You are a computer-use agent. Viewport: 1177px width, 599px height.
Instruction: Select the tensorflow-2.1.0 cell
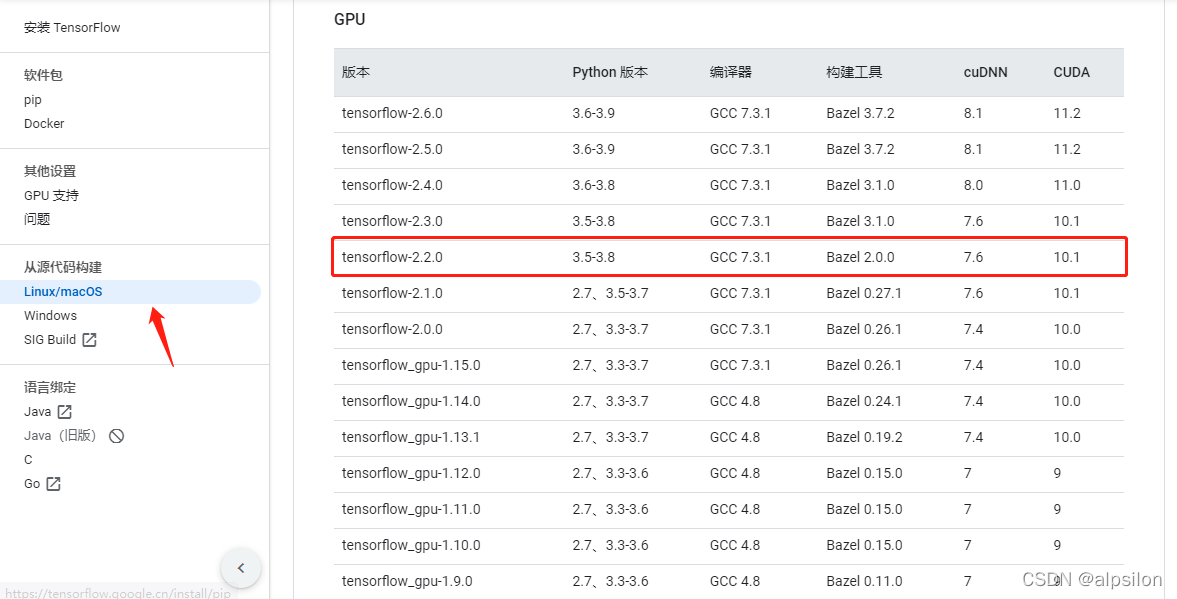point(392,293)
